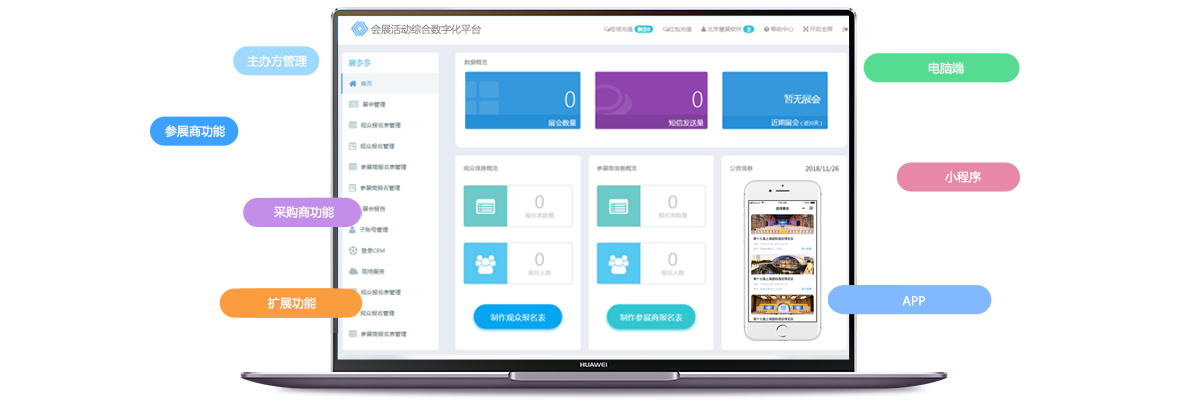Click 红包充值 in the top bar

(x=676, y=30)
